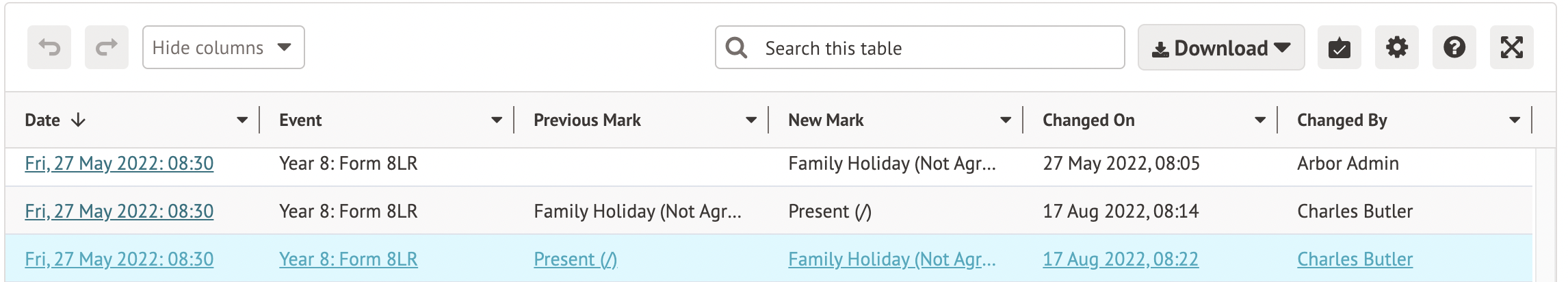
Task: Open the Download dropdown button
Action: coord(1220,48)
